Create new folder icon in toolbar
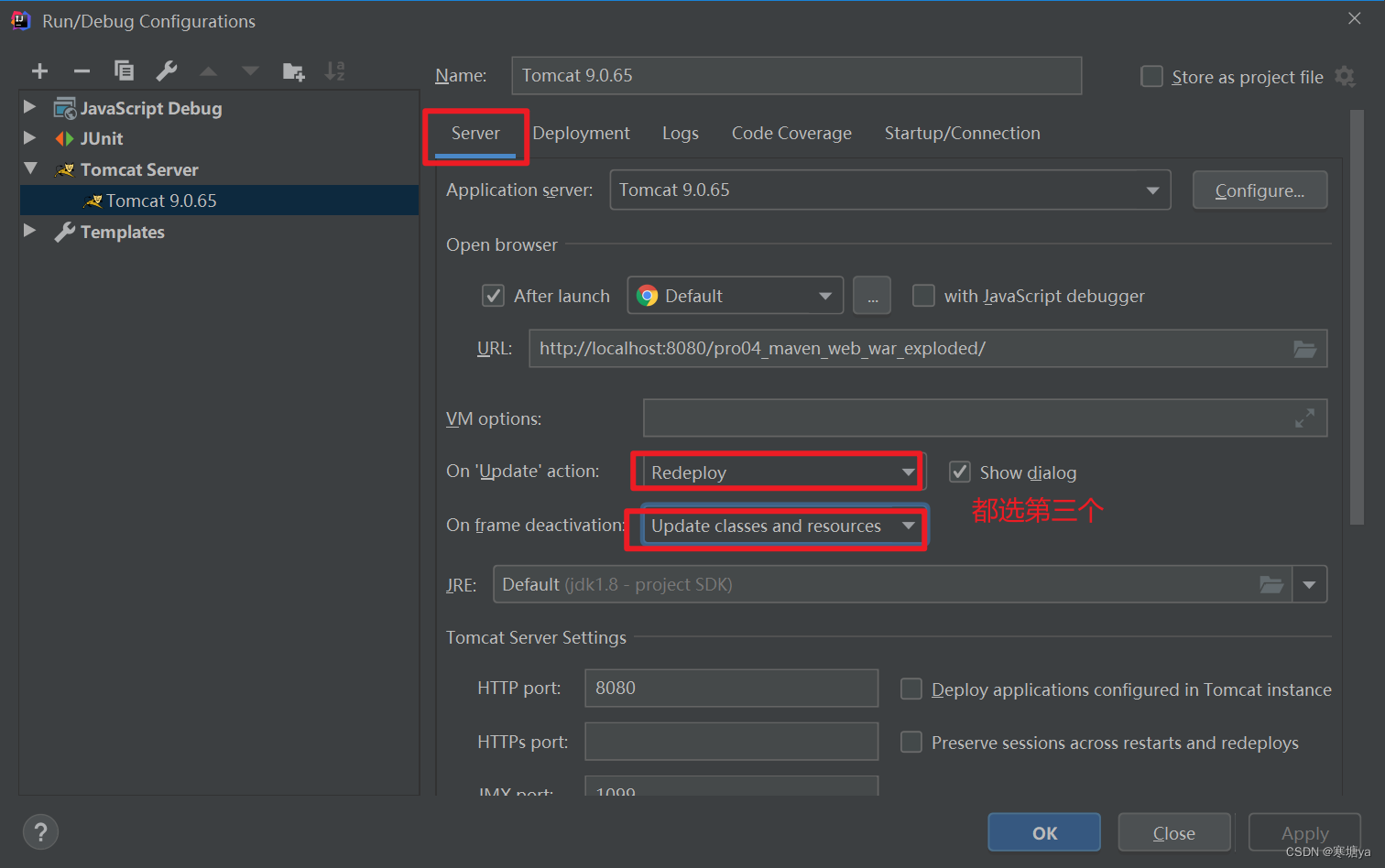The image size is (1385, 868). [x=293, y=71]
